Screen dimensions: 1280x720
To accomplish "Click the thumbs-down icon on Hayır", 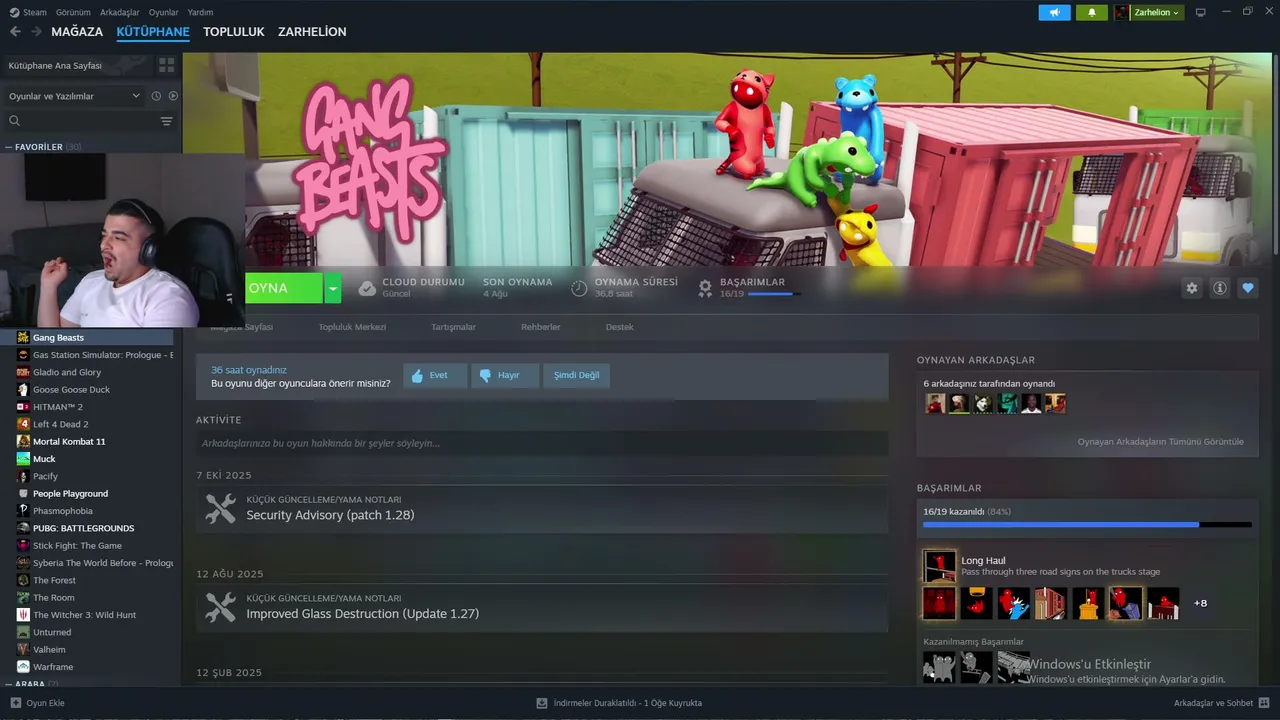I will [x=485, y=375].
